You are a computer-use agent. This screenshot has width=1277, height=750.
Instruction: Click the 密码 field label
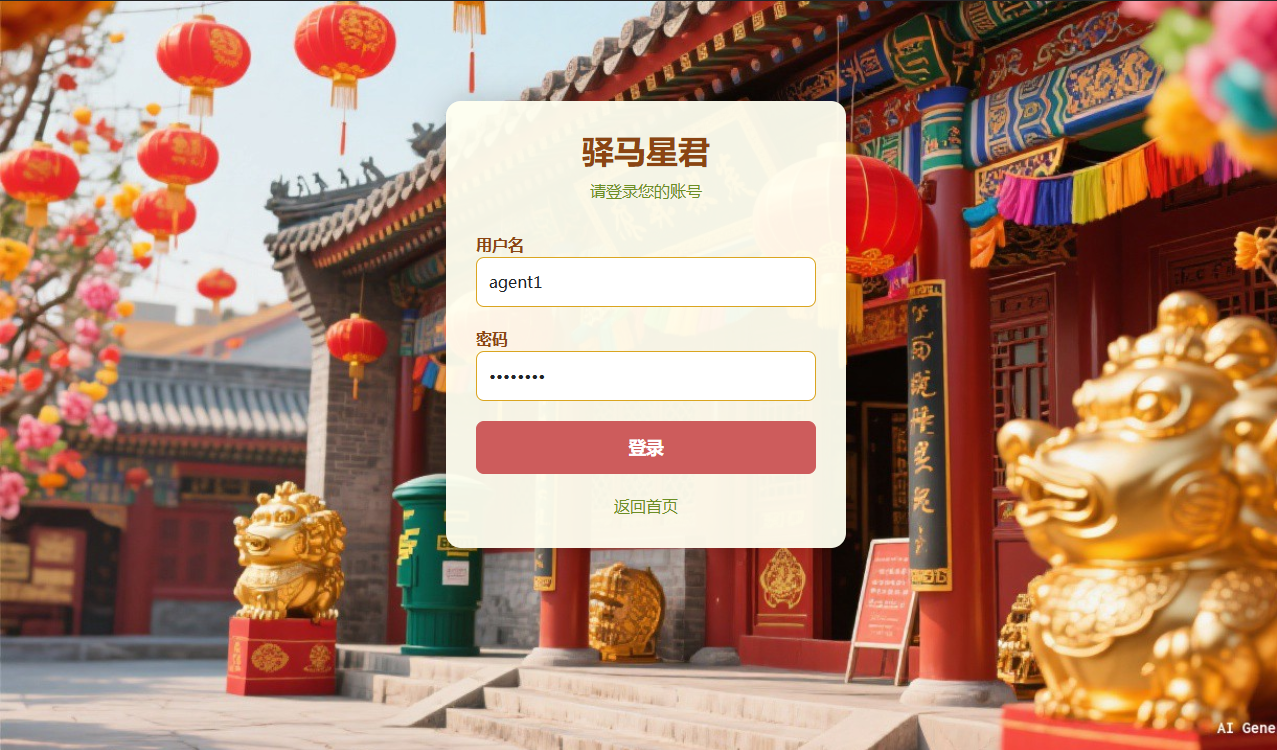pyautogui.click(x=492, y=339)
